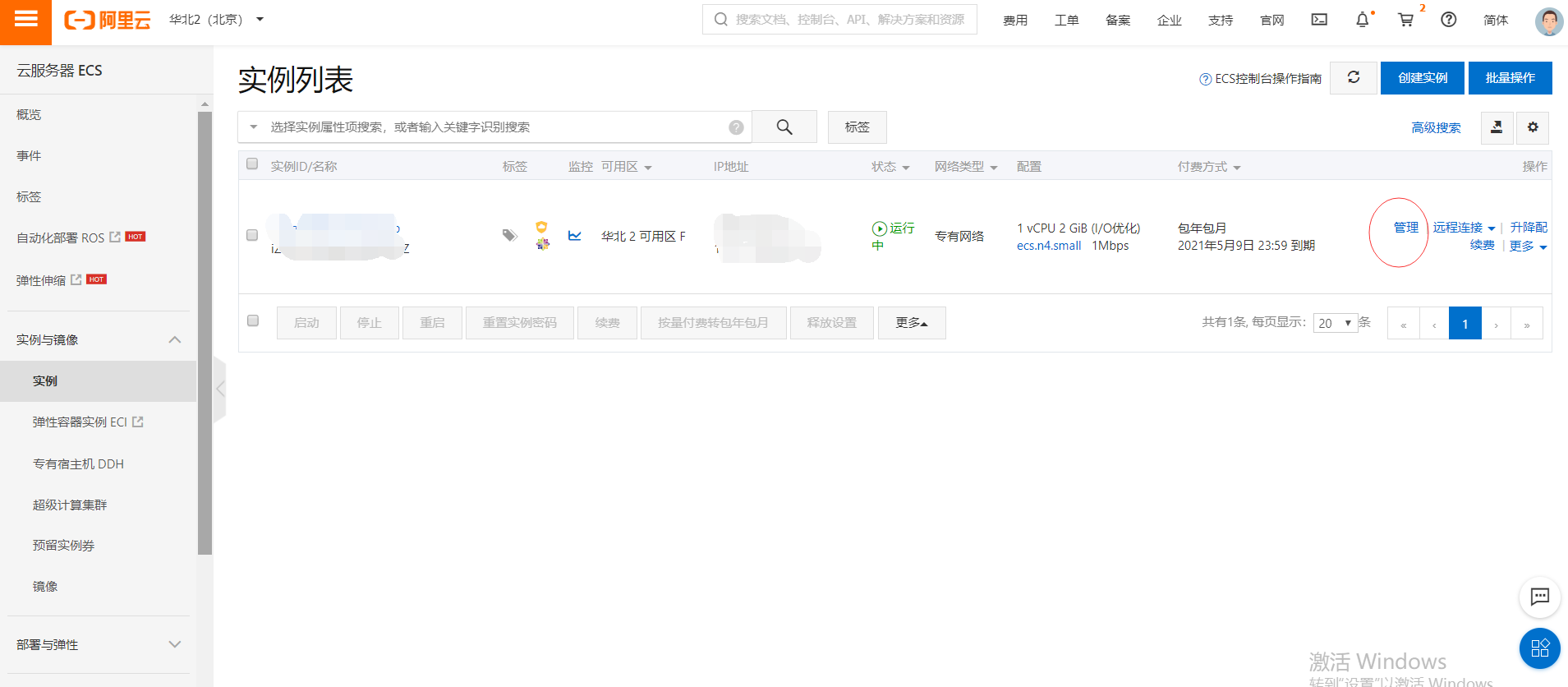The image size is (1568, 687).
Task: Open the bottom 更多 batch menu
Action: pyautogui.click(x=912, y=323)
